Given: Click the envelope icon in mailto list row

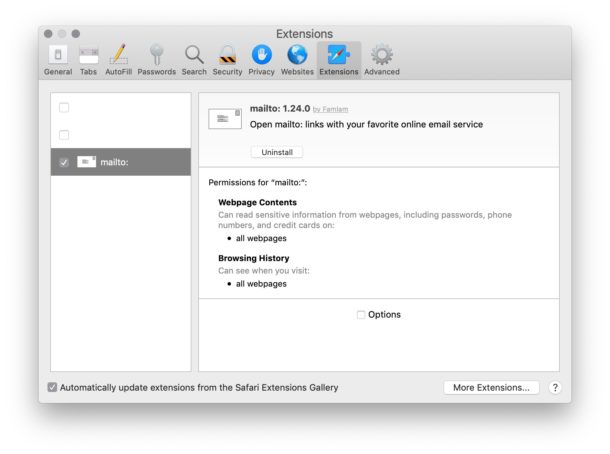Looking at the screenshot, I should 86,162.
